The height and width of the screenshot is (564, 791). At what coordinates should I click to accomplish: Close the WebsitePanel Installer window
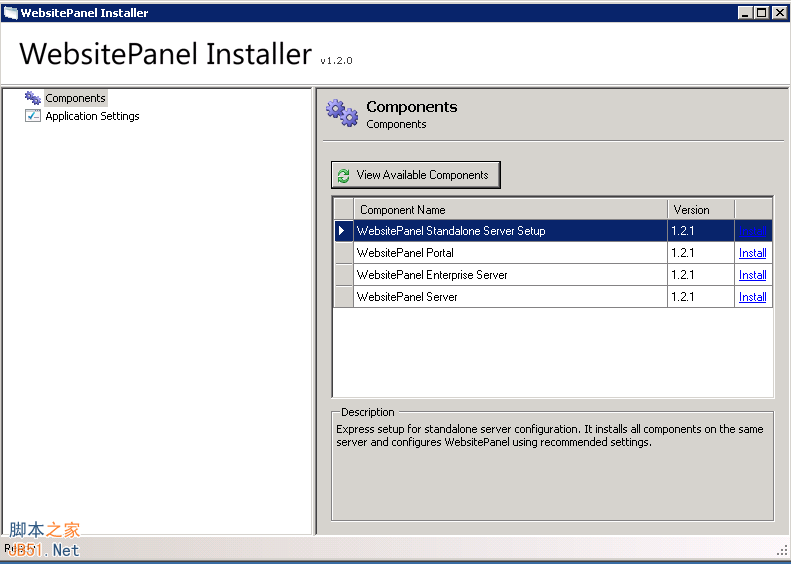tap(778, 13)
